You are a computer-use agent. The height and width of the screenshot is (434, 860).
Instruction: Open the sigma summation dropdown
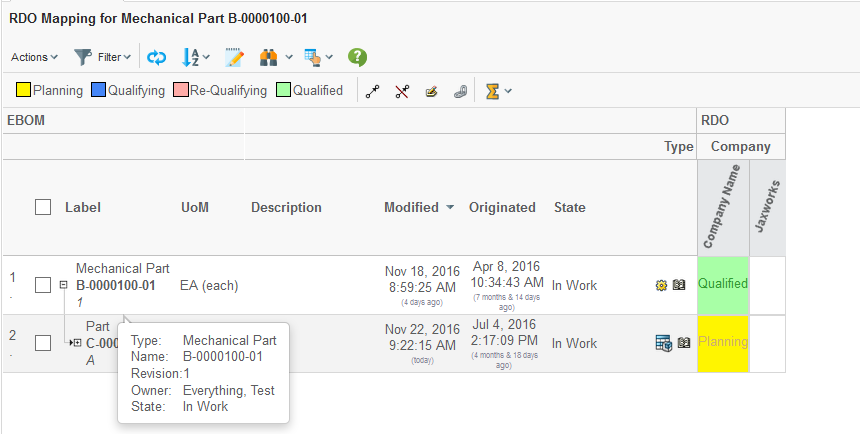[x=497, y=91]
